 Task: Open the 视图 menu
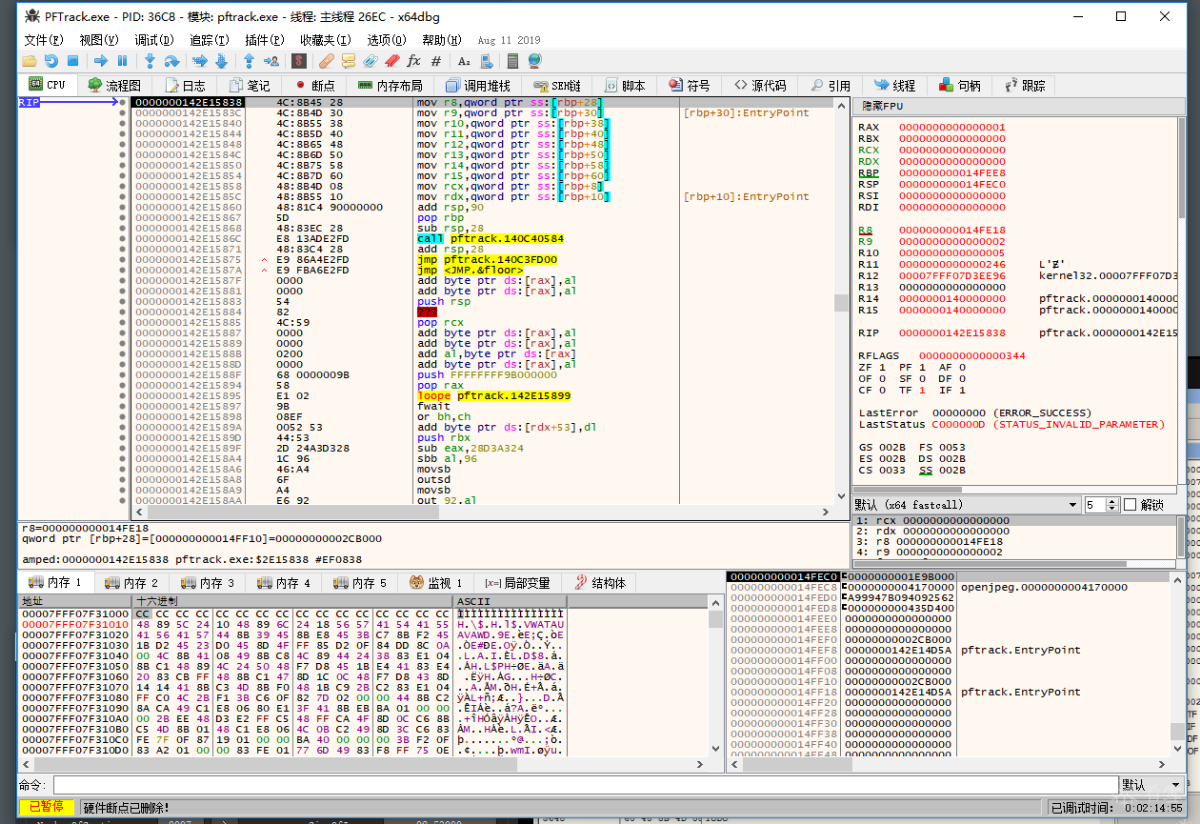coord(99,40)
